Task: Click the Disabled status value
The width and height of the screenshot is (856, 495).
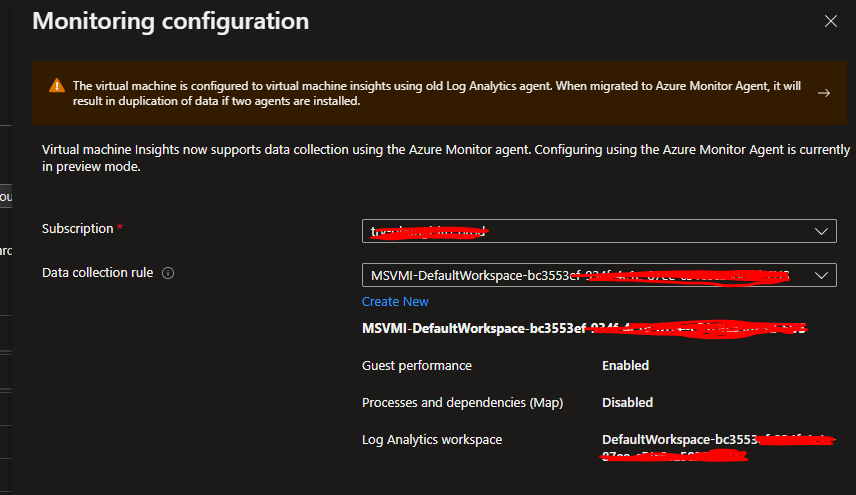Action: [627, 403]
